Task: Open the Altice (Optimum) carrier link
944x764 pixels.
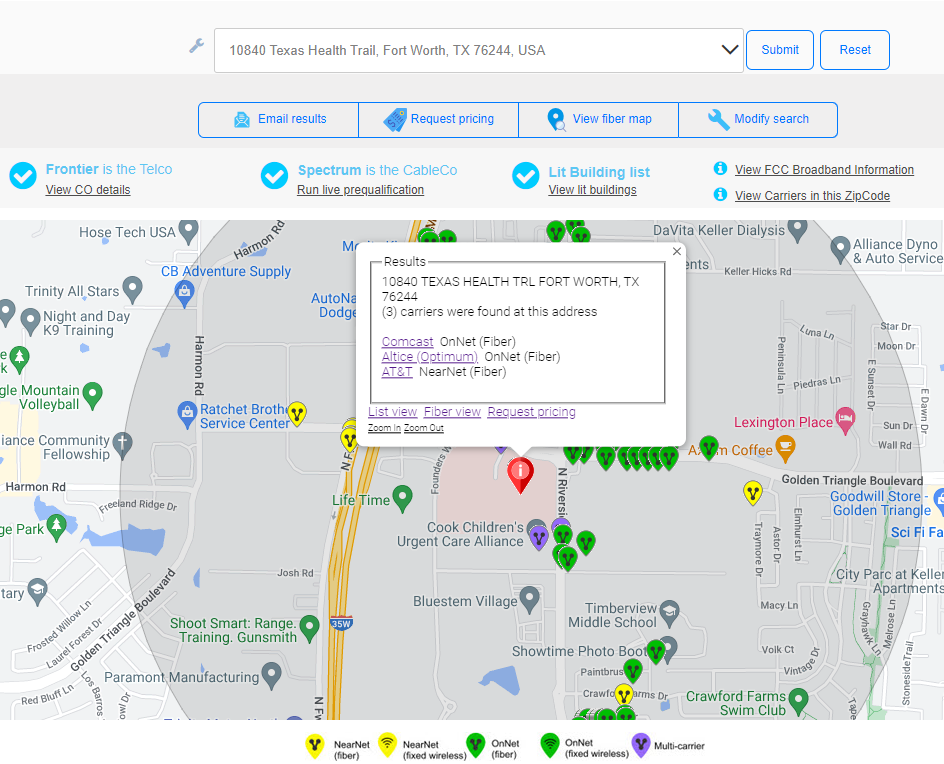Action: point(430,356)
